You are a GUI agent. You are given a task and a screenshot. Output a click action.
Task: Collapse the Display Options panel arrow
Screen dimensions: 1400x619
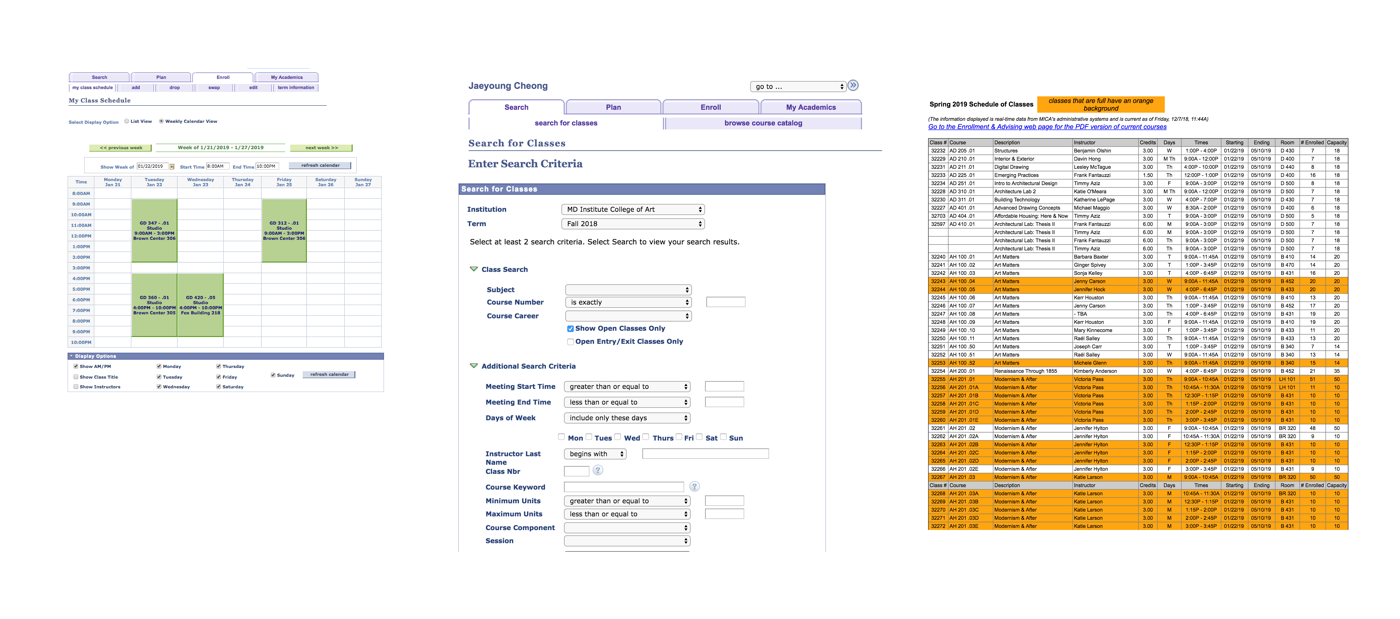pyautogui.click(x=71, y=356)
